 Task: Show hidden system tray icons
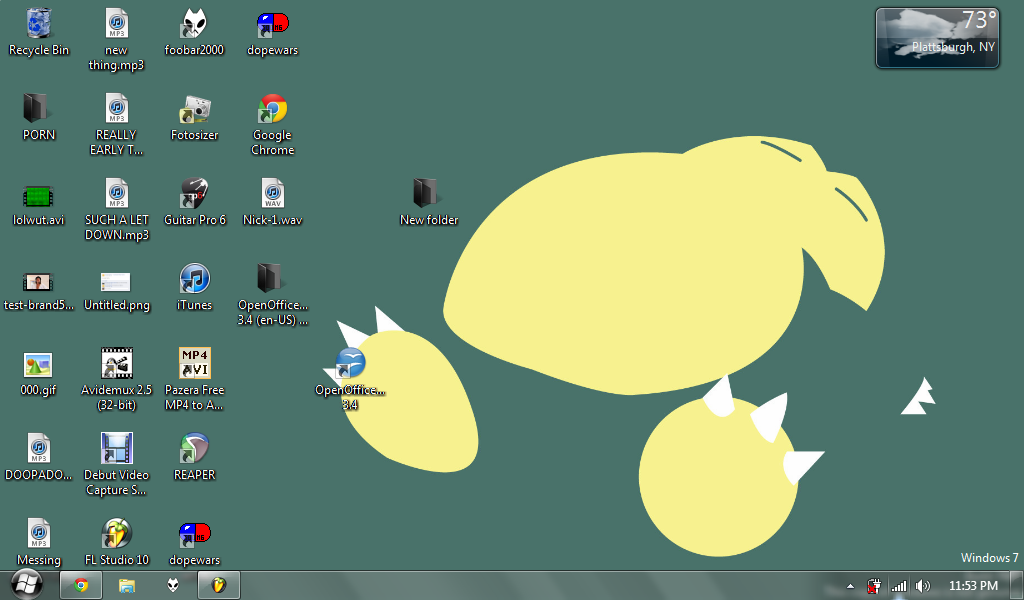point(850,586)
